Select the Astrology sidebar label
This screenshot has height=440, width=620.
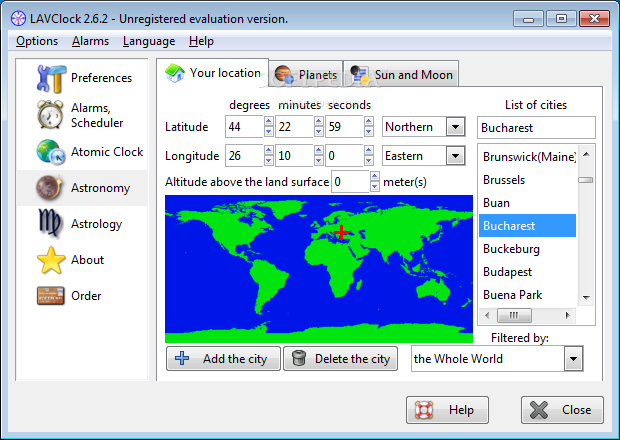96,224
